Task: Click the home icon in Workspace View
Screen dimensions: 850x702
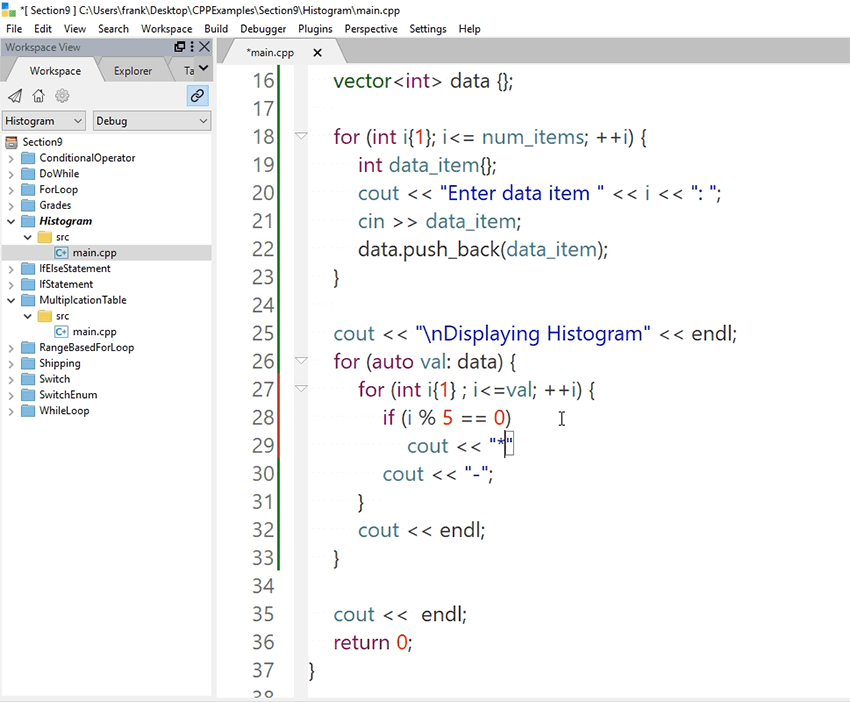Action: pos(37,96)
